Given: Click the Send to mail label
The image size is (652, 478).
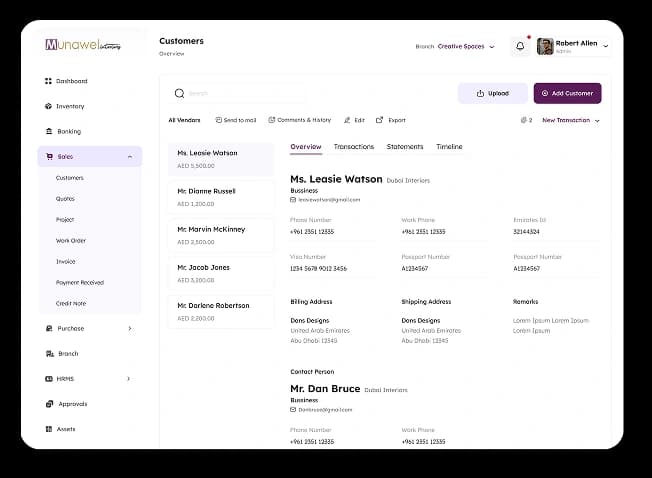Looking at the screenshot, I should pyautogui.click(x=240, y=120).
